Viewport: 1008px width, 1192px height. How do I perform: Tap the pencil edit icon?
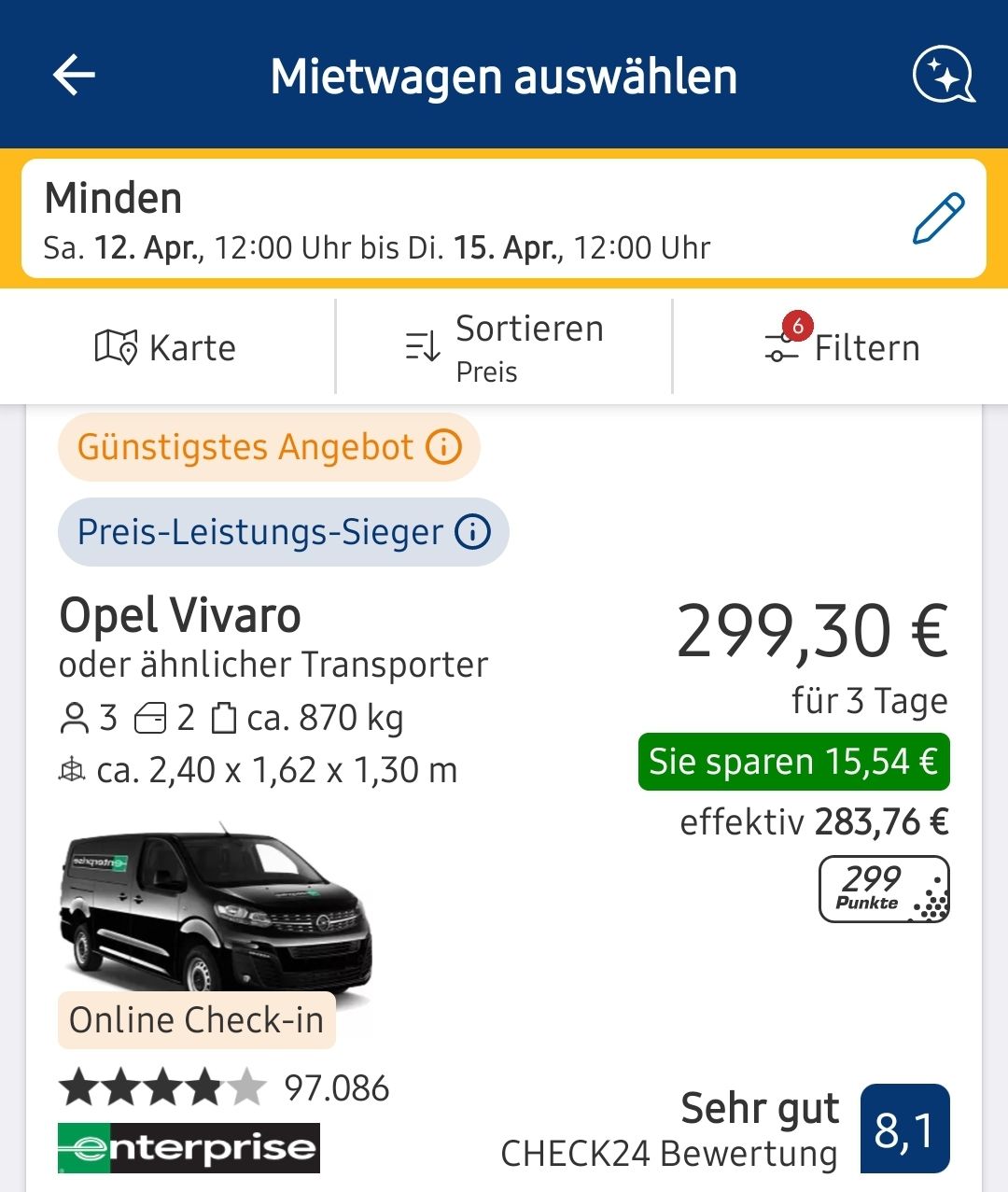click(938, 218)
